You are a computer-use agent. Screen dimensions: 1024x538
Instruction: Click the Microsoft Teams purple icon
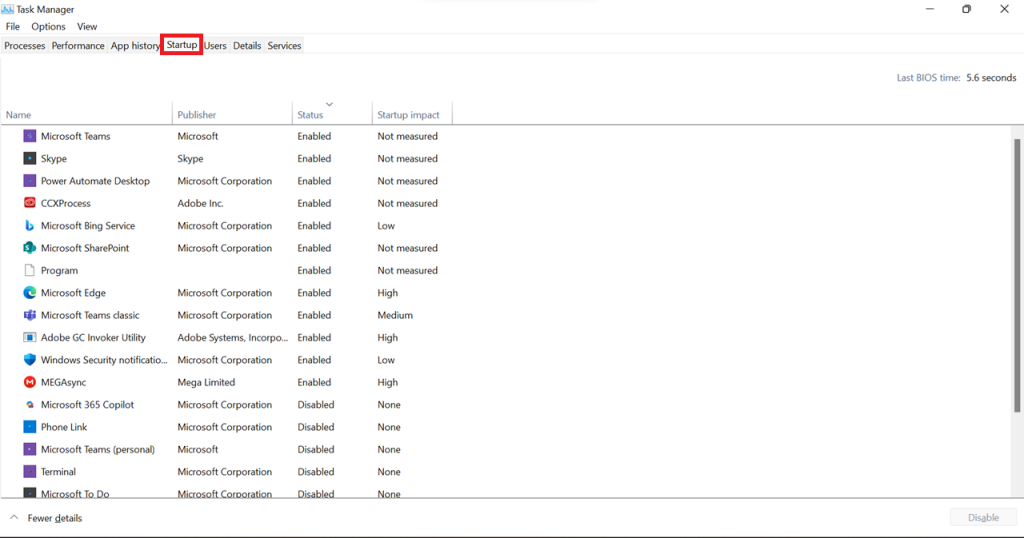29,136
